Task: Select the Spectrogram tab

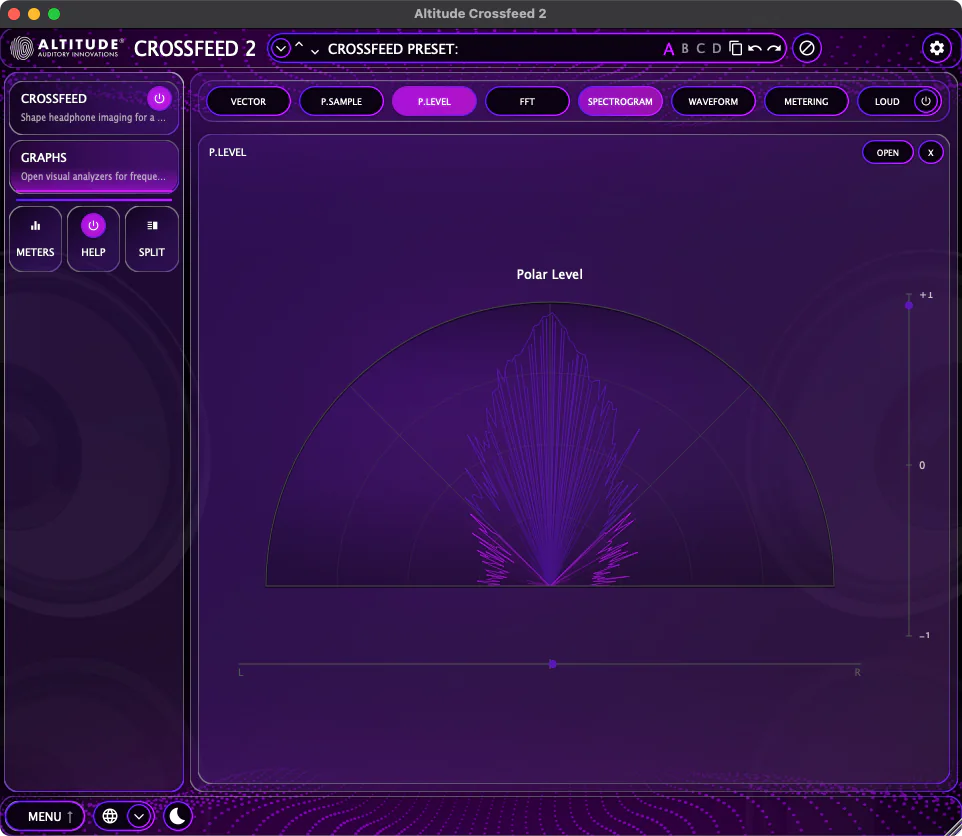Action: (620, 101)
